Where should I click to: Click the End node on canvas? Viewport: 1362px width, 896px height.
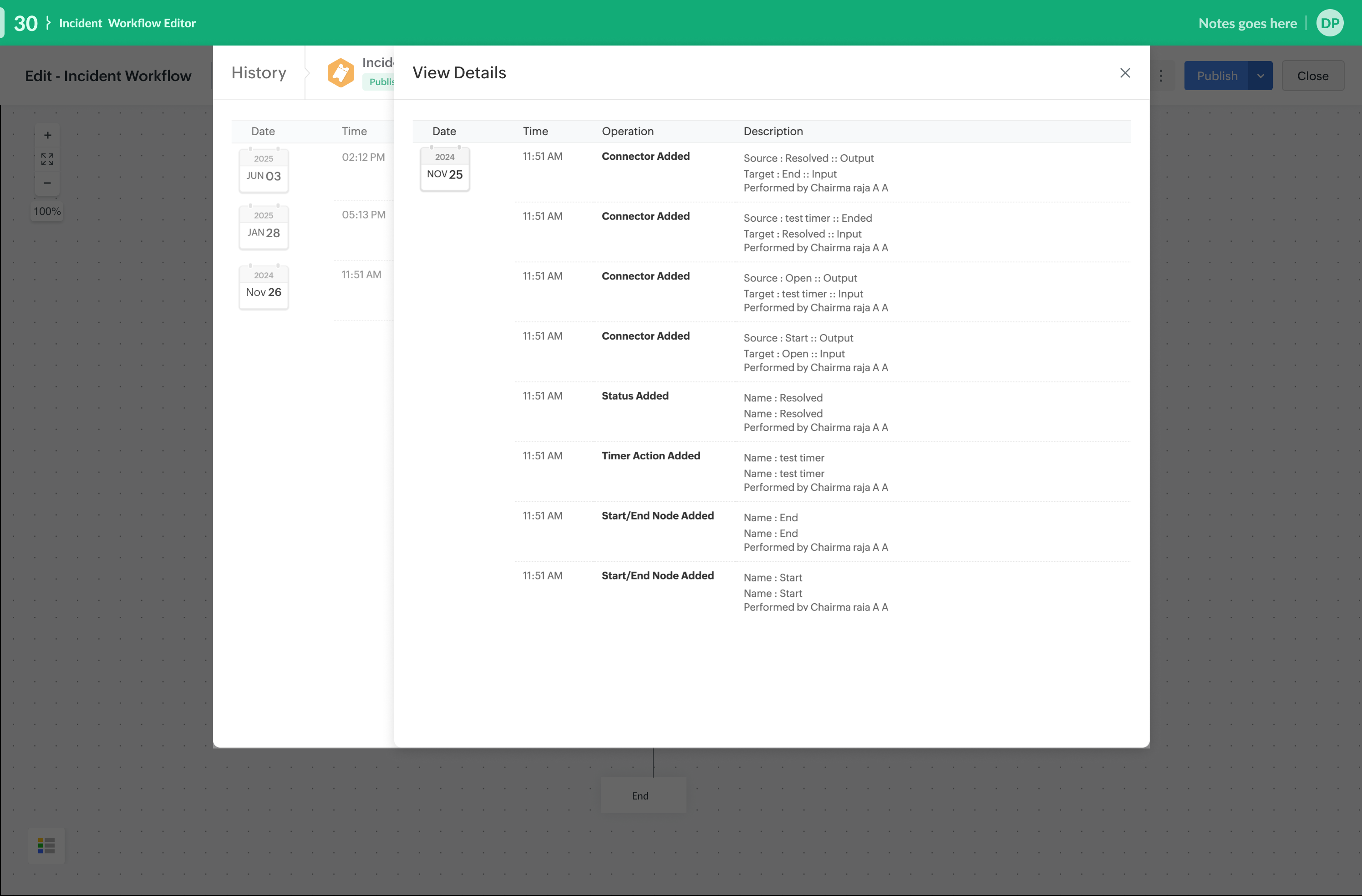(643, 795)
